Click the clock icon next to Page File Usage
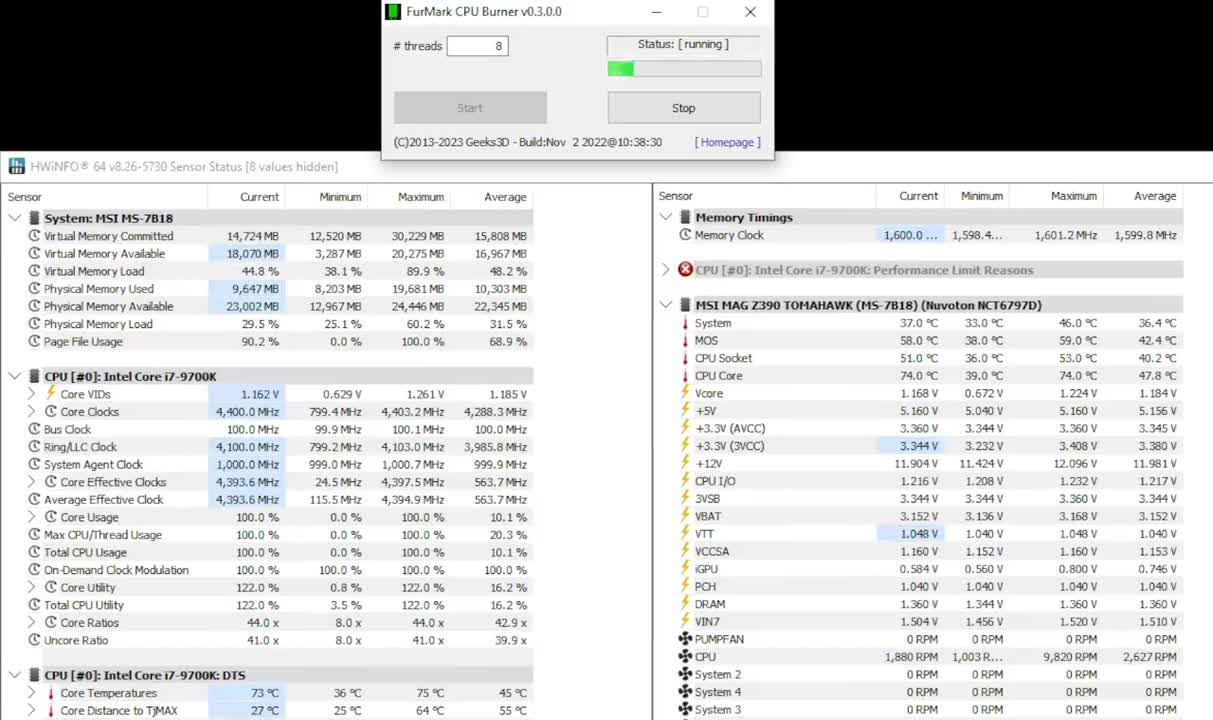The width and height of the screenshot is (1213, 720). pyautogui.click(x=34, y=341)
